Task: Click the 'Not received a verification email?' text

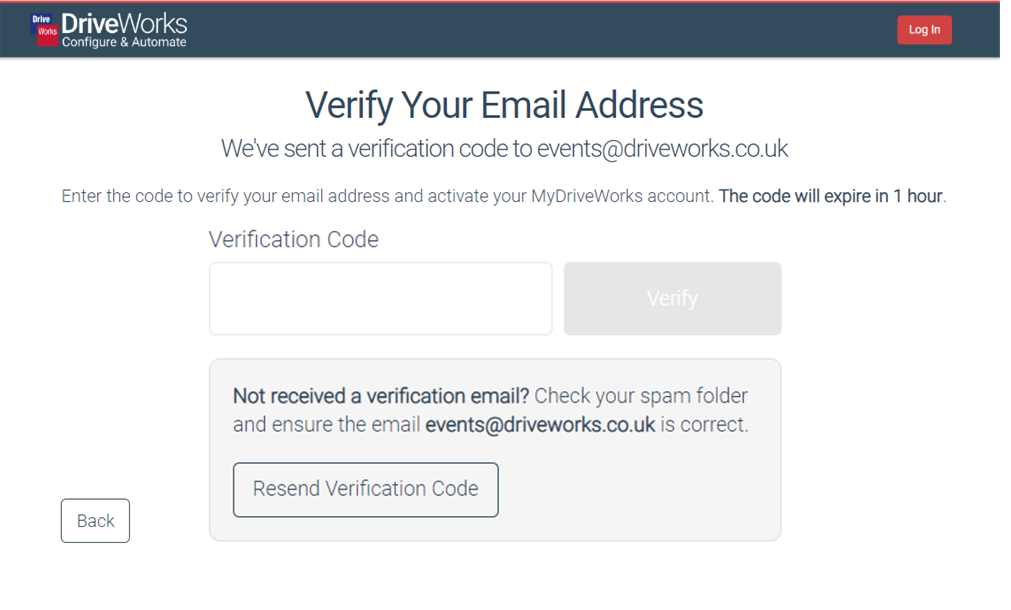Action: point(380,396)
